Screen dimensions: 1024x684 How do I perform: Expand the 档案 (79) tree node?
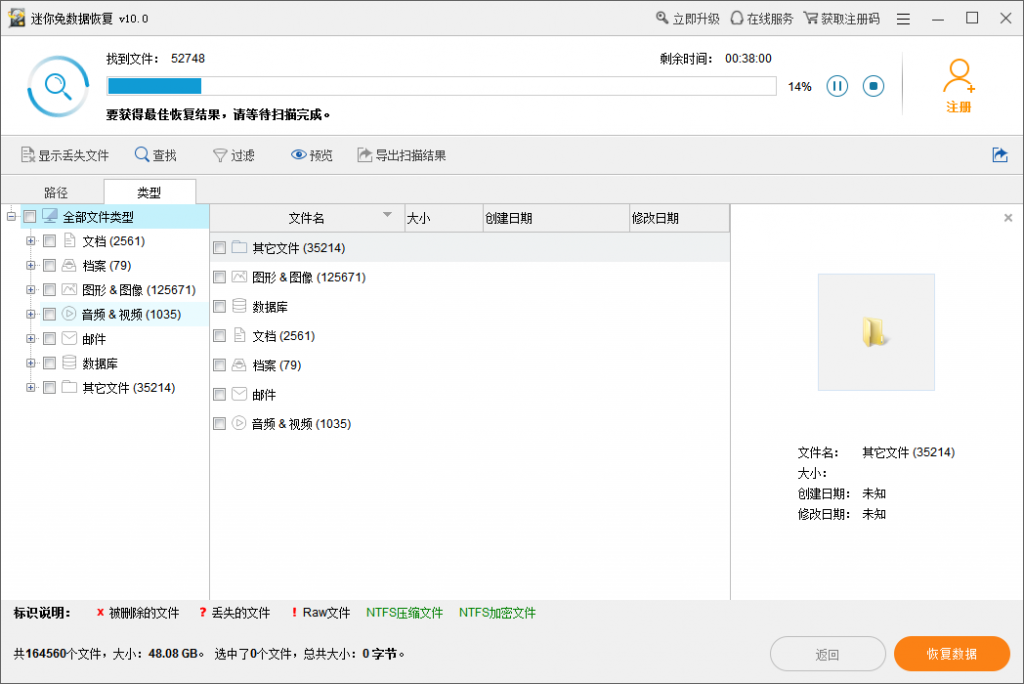coord(30,265)
